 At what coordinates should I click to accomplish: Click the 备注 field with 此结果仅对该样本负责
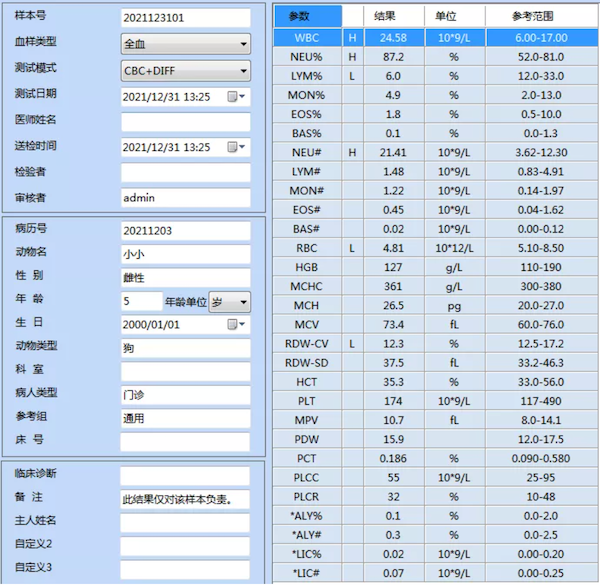pyautogui.click(x=185, y=499)
